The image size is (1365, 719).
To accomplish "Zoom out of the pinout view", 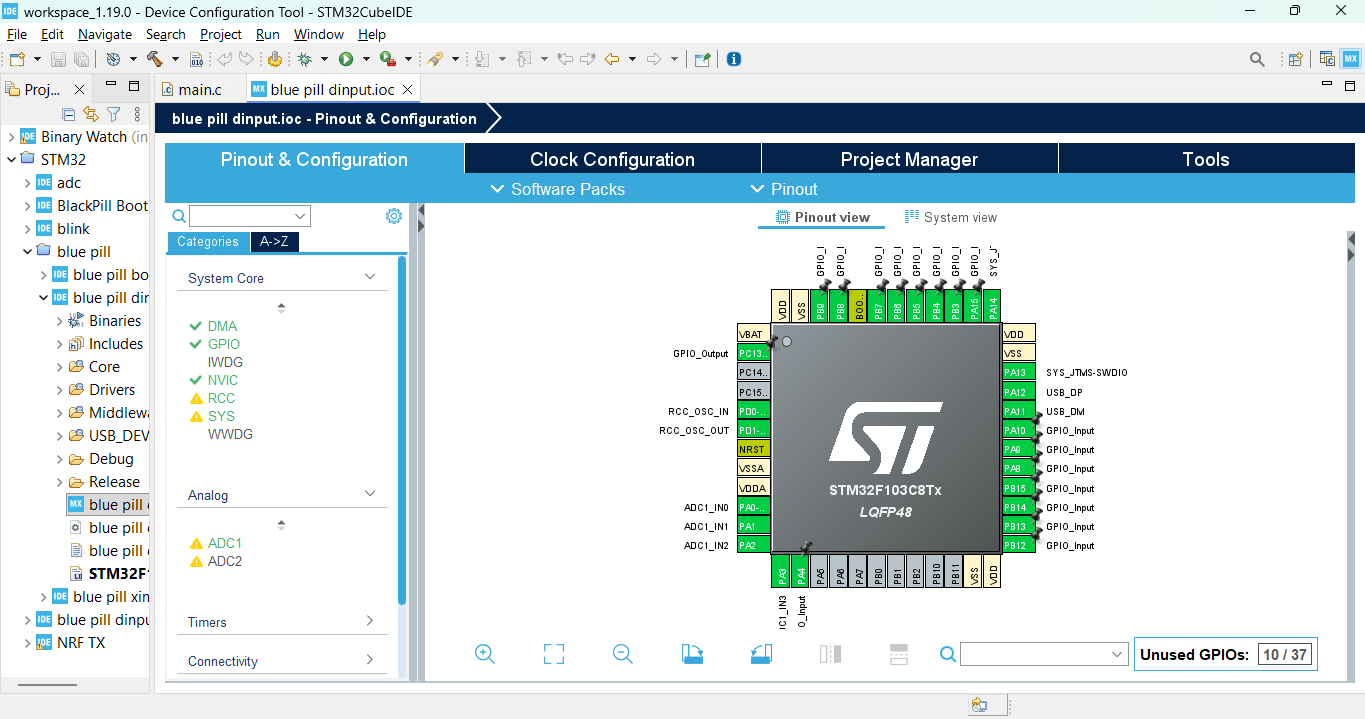I will pos(623,654).
